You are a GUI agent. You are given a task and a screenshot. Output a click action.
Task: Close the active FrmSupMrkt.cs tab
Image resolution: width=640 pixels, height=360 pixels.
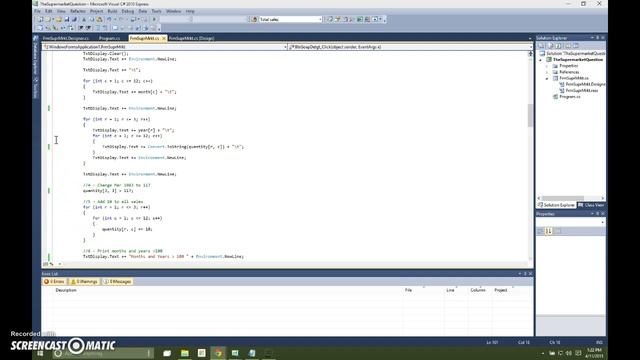pos(164,38)
